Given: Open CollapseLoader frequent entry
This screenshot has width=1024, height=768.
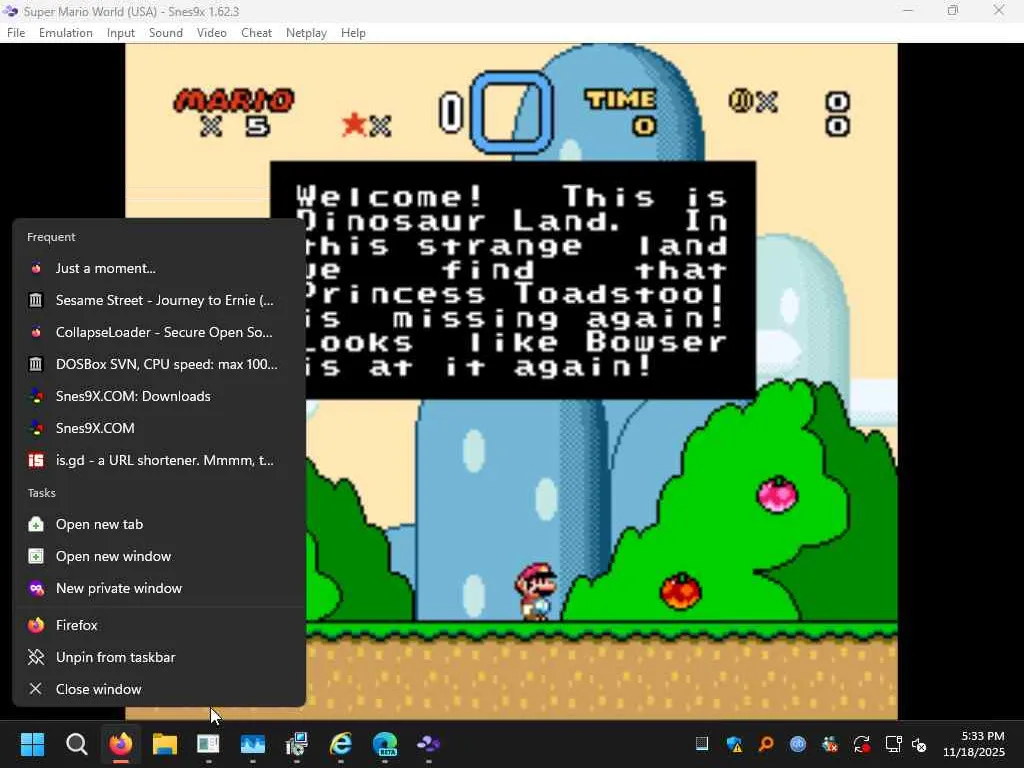Looking at the screenshot, I should click(x=159, y=332).
